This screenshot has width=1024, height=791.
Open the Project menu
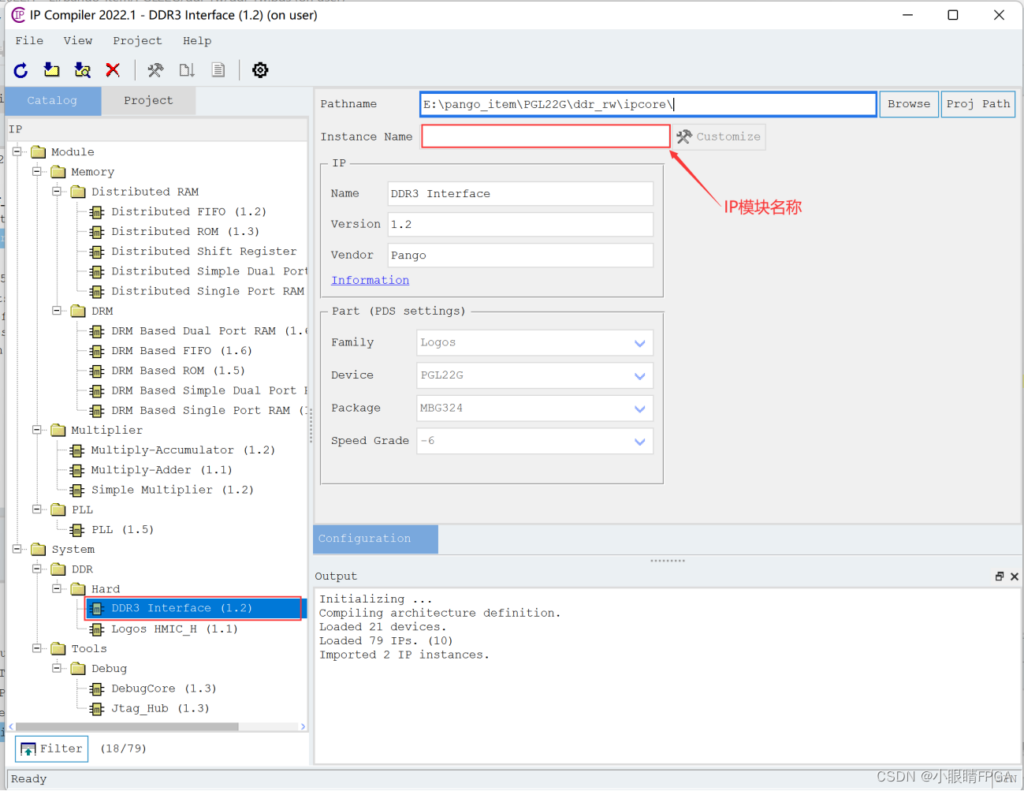[x=137, y=41]
